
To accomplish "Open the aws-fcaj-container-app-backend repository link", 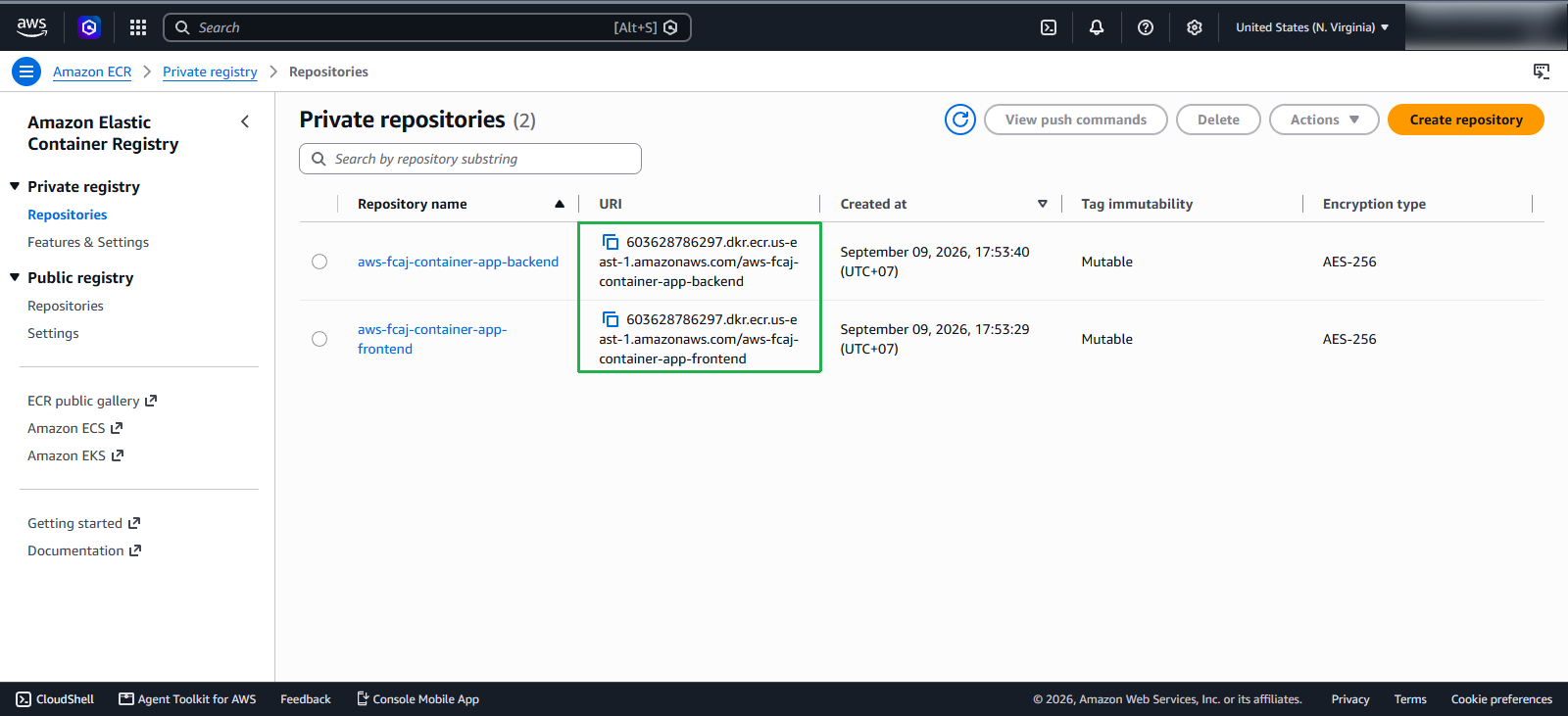I will click(x=458, y=262).
